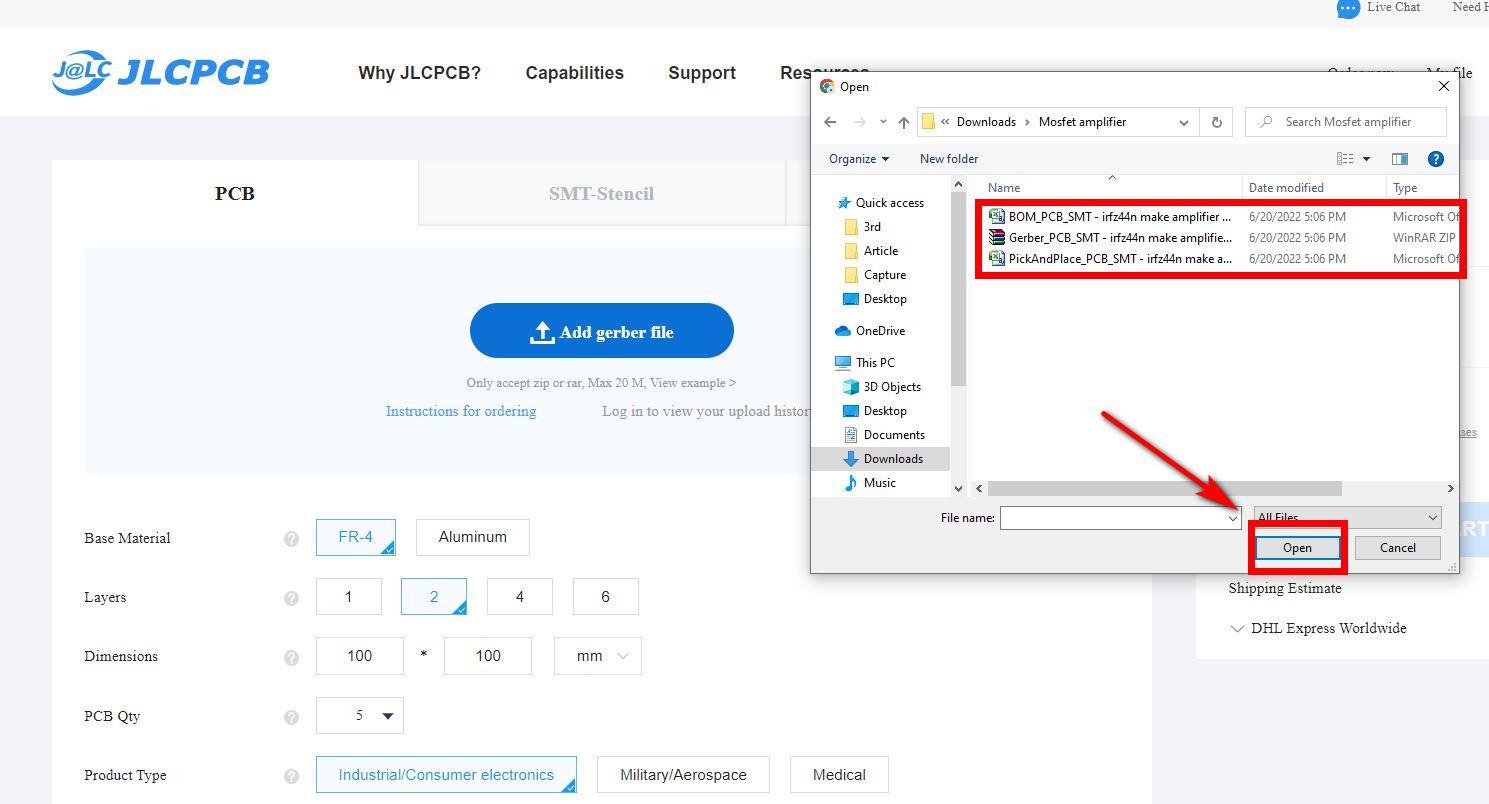Open the Live Chat bubble icon

(1348, 8)
